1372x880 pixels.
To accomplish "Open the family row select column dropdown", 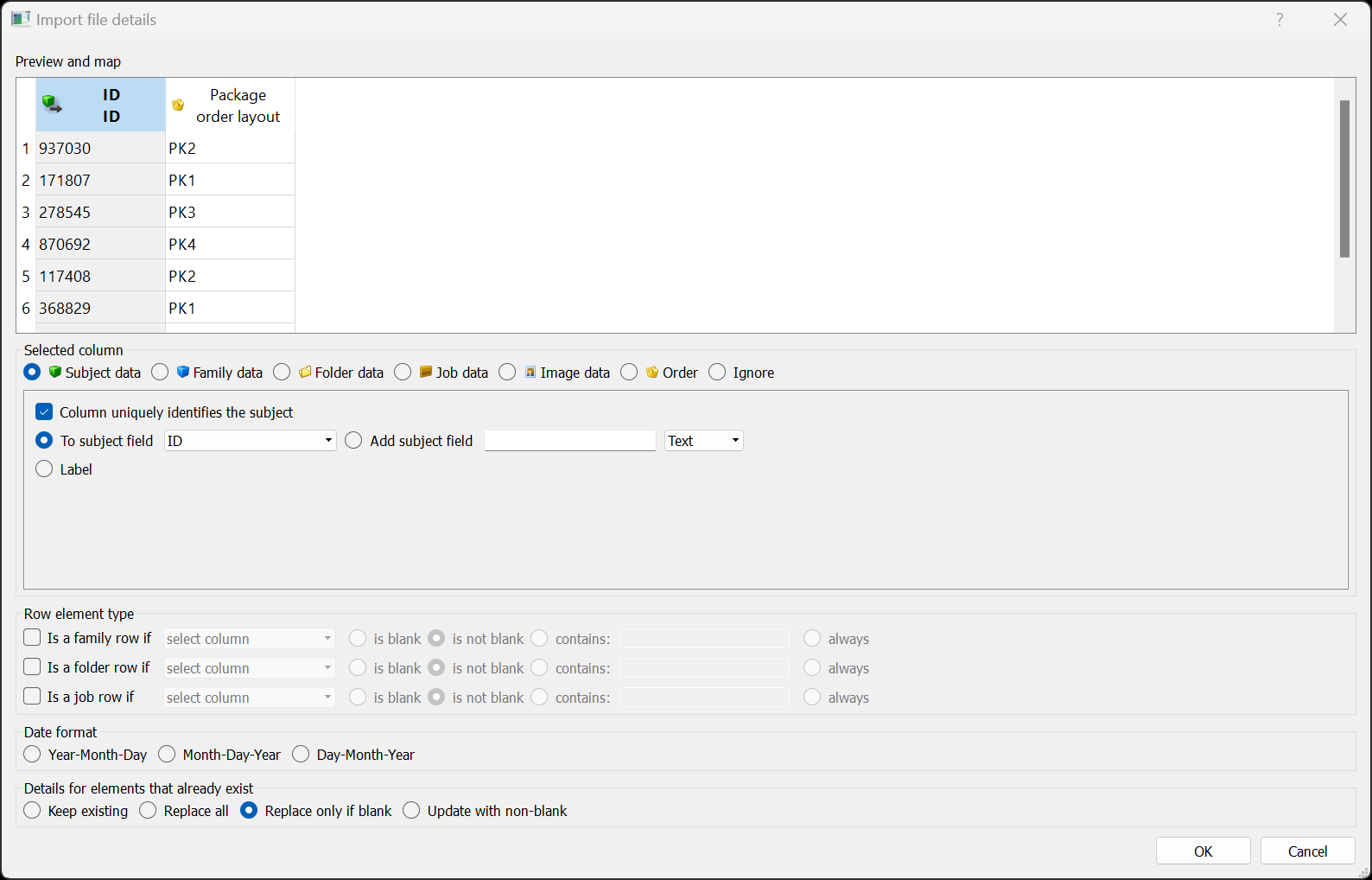I will 250,639.
